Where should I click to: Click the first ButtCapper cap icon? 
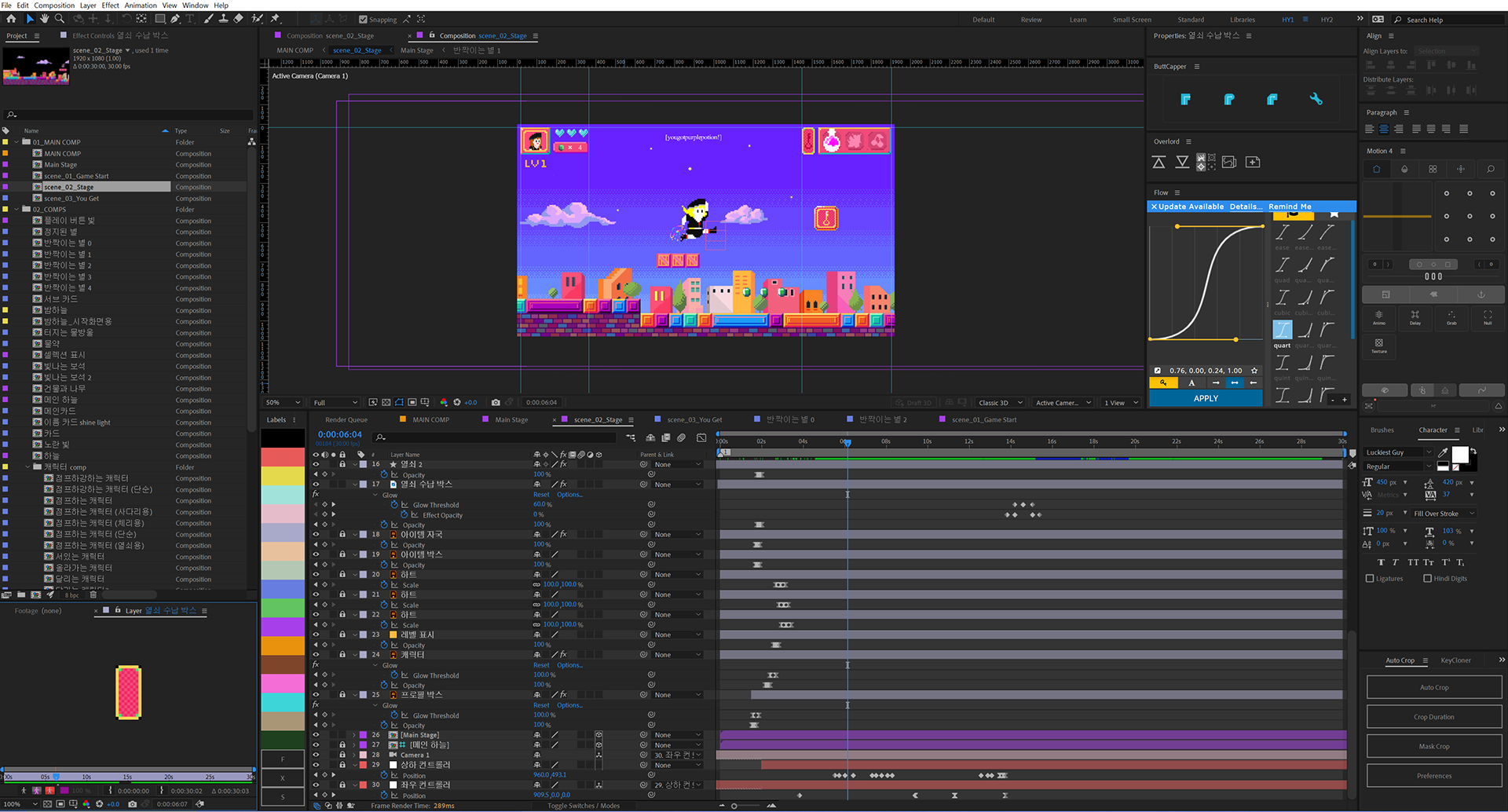(1186, 99)
